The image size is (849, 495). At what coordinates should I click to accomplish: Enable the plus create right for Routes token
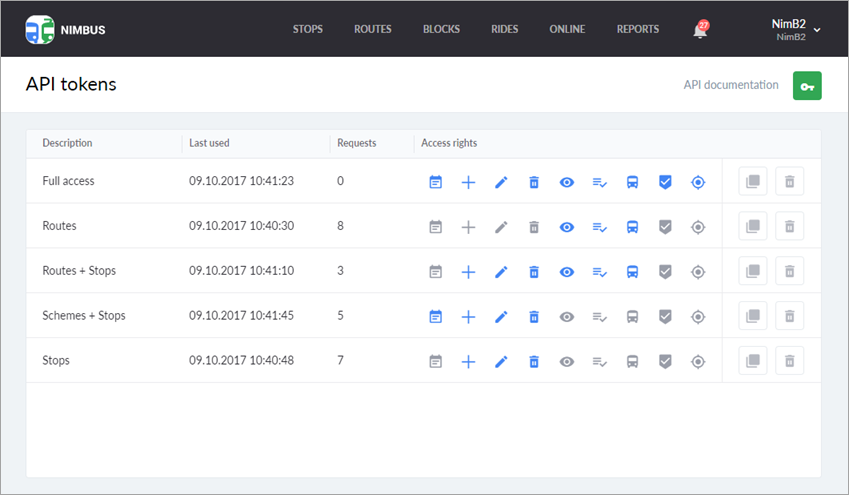point(468,227)
